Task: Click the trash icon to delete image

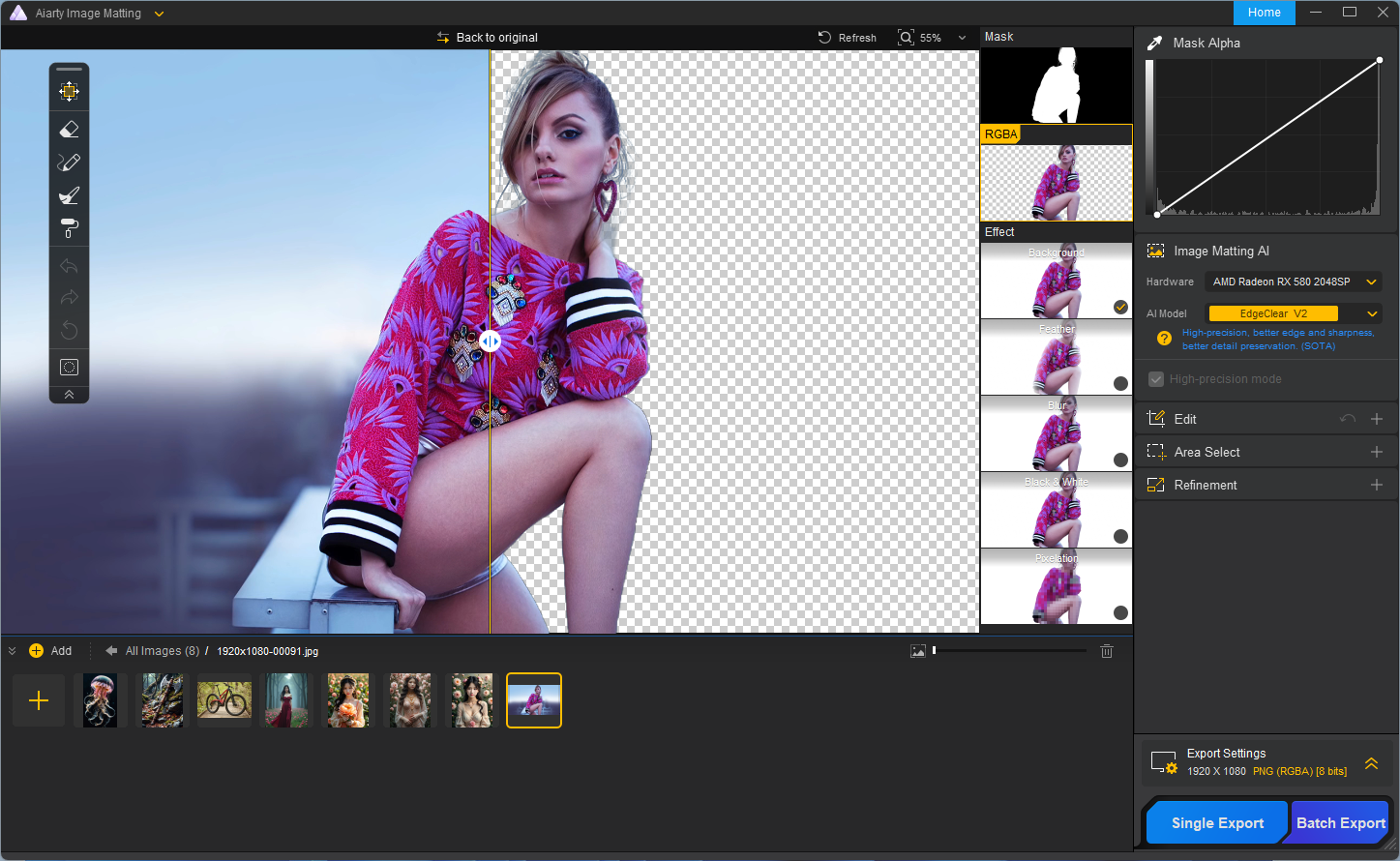Action: (1107, 651)
